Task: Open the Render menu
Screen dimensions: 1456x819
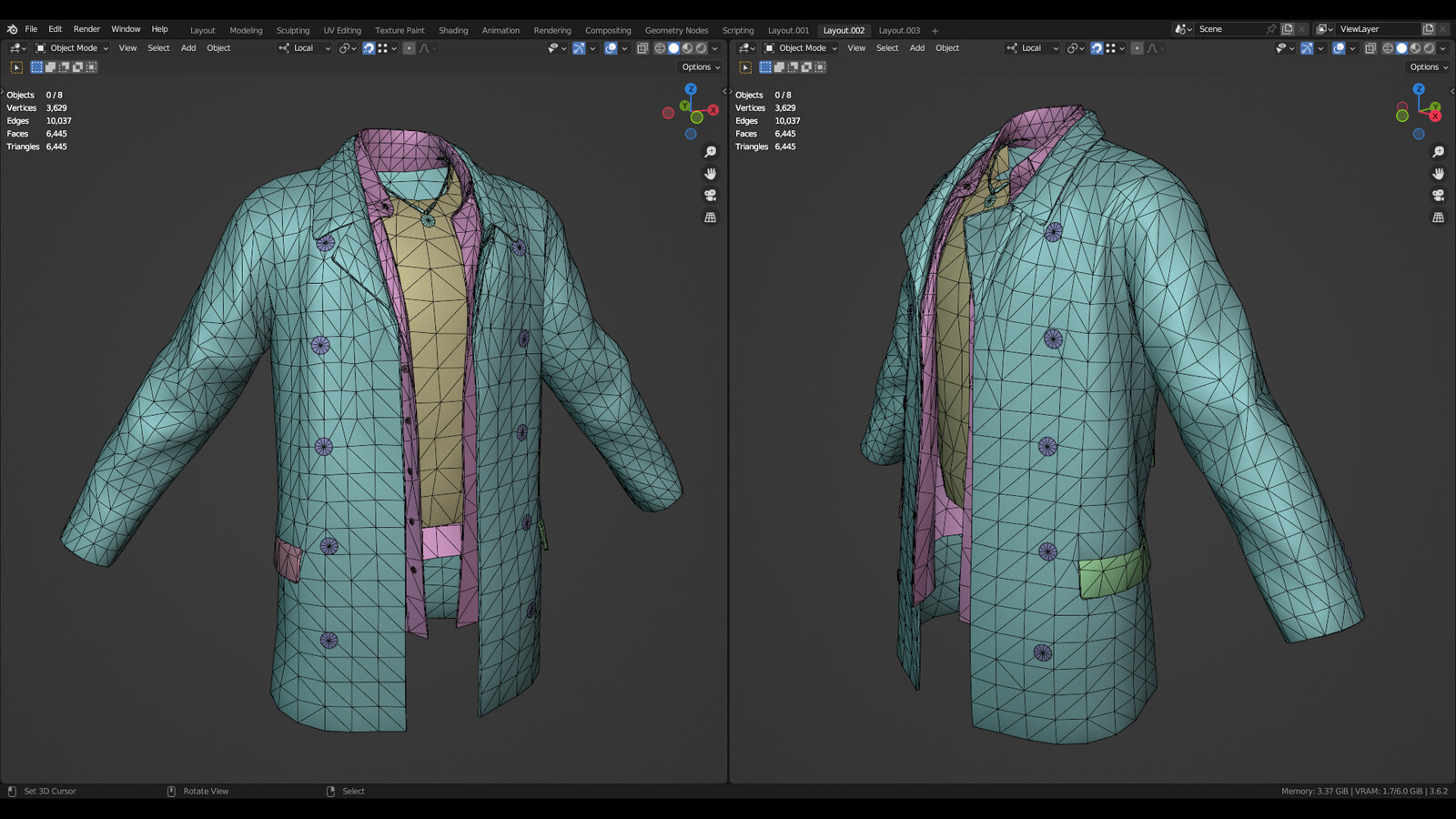Action: coord(86,29)
